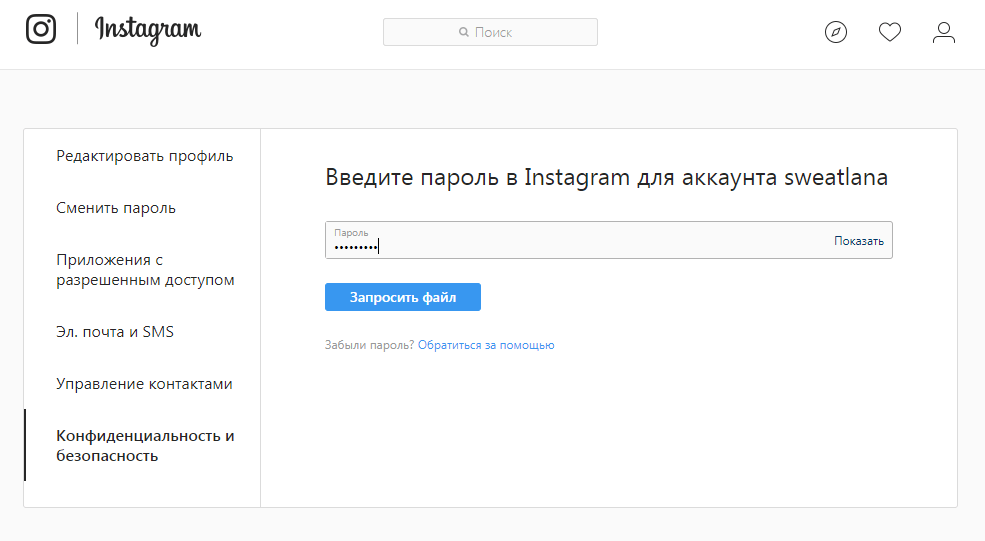The width and height of the screenshot is (985, 541).
Task: Click the Введите пароль heading text
Action: click(606, 178)
